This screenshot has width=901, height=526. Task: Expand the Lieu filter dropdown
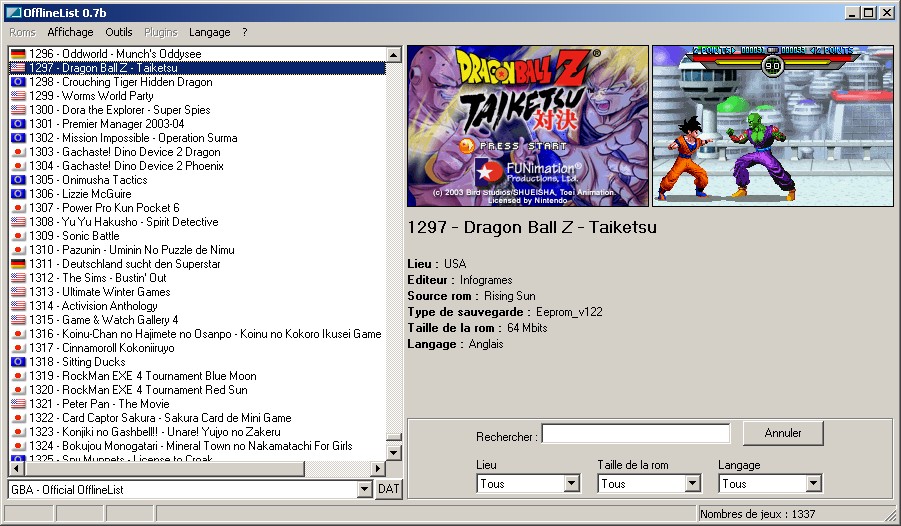pos(571,483)
